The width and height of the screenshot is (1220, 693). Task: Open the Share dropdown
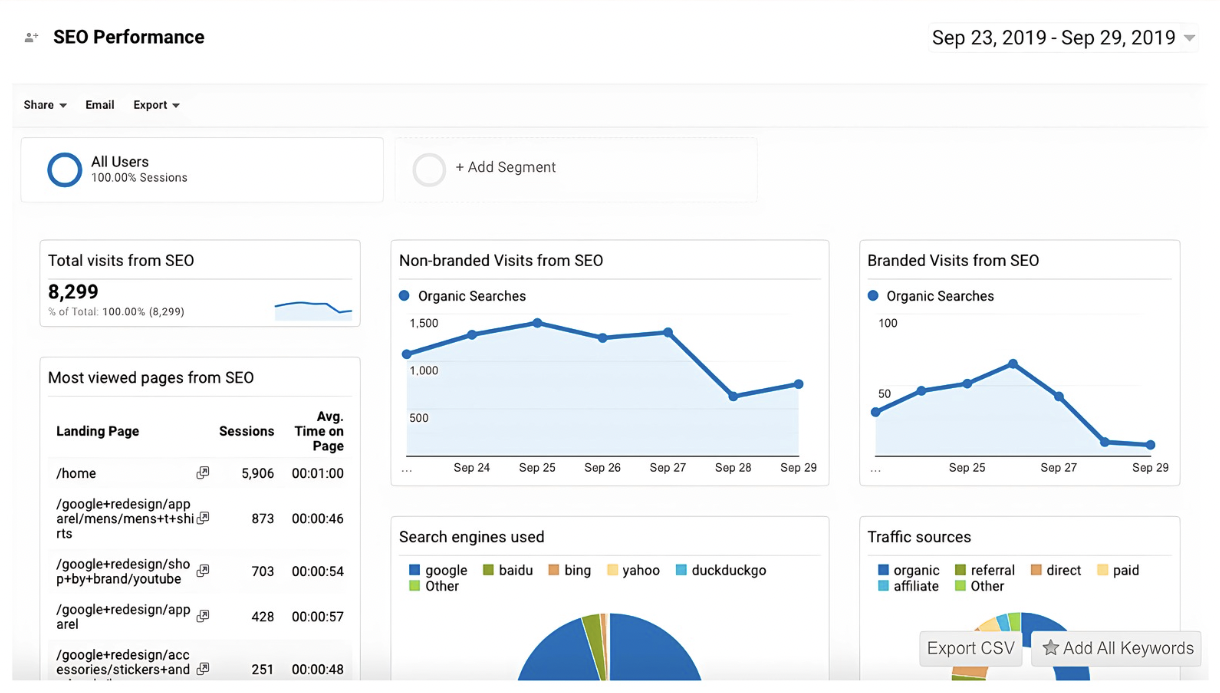click(x=45, y=105)
